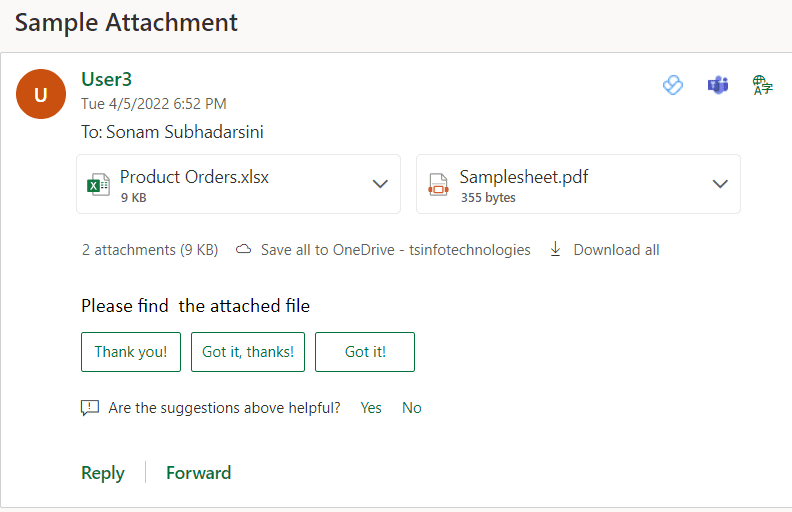Click the User3 avatar circle
The image size is (792, 512).
pos(41,94)
